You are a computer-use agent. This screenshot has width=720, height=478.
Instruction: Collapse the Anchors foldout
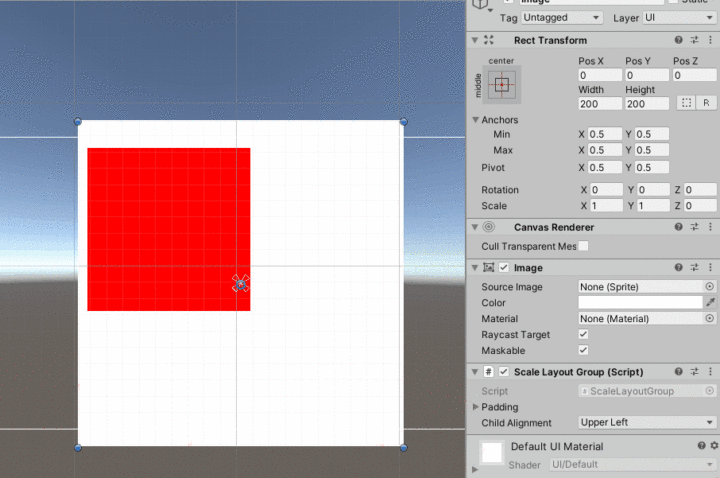tap(476, 120)
